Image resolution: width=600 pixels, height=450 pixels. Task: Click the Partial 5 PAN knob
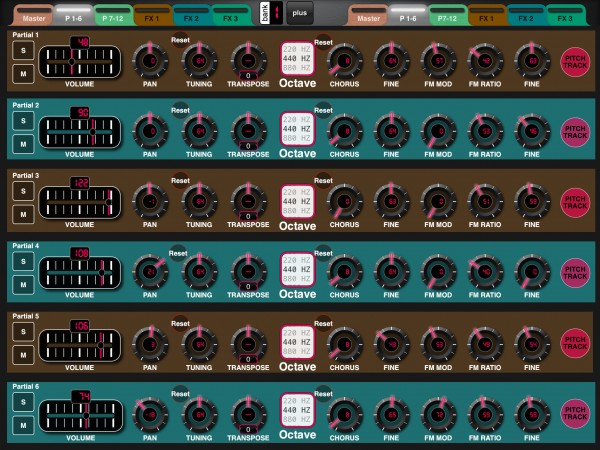[150, 344]
